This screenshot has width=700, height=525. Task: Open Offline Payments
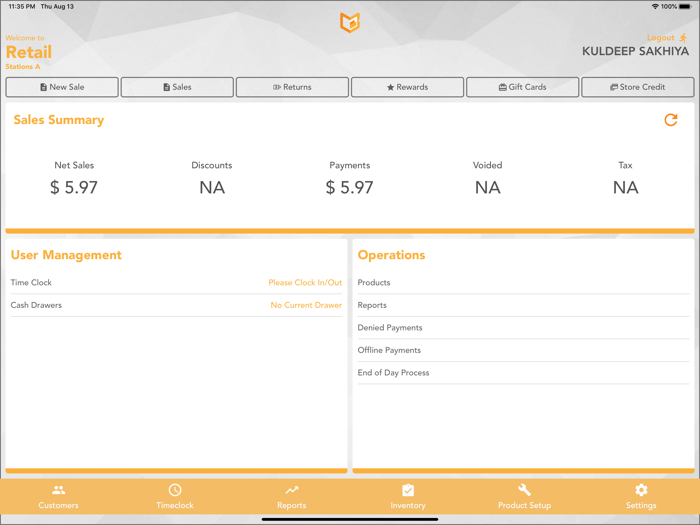(x=523, y=350)
